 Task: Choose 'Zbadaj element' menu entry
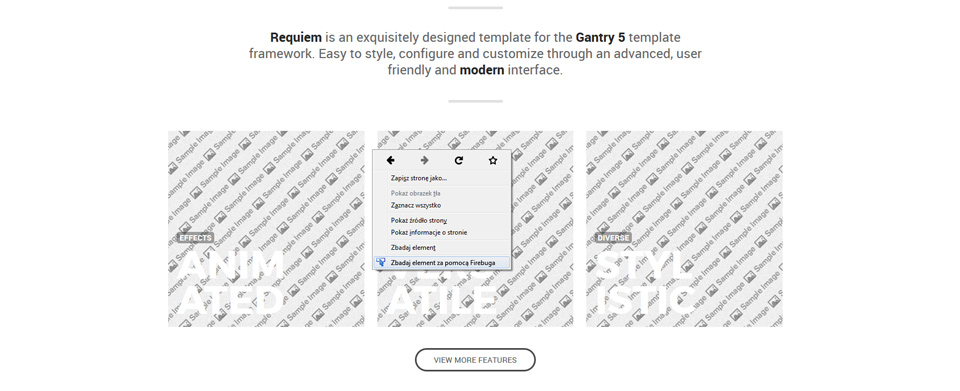[x=441, y=248]
